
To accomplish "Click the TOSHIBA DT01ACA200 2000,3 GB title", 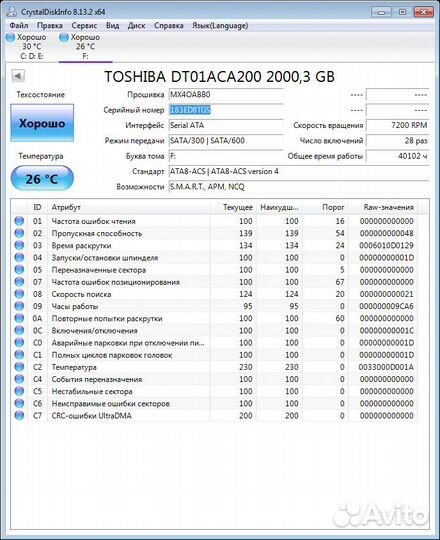I will 219,76.
